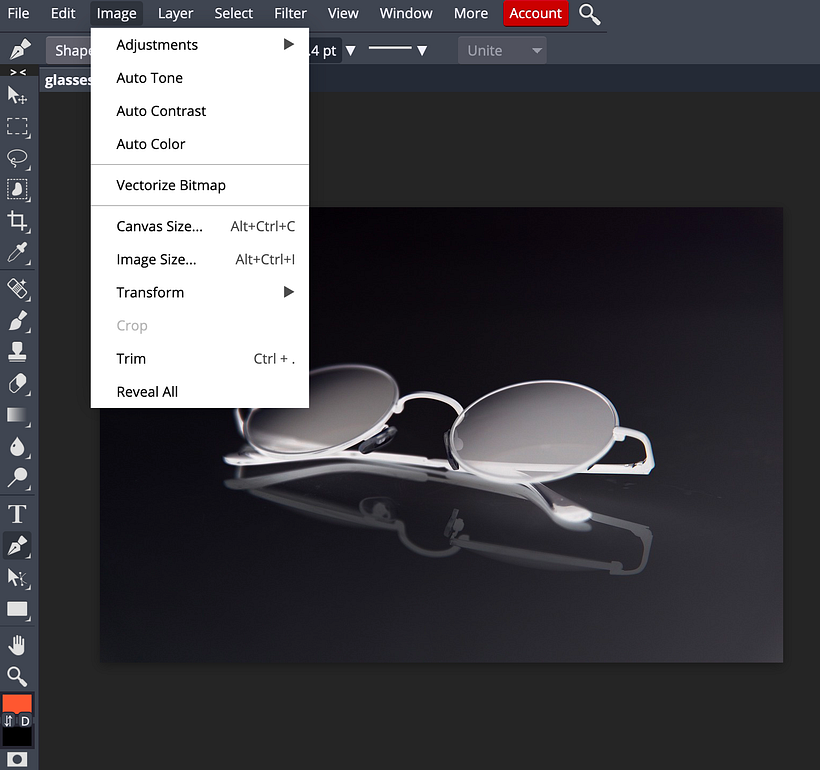
Task: Close the open Image menu
Action: pos(116,13)
